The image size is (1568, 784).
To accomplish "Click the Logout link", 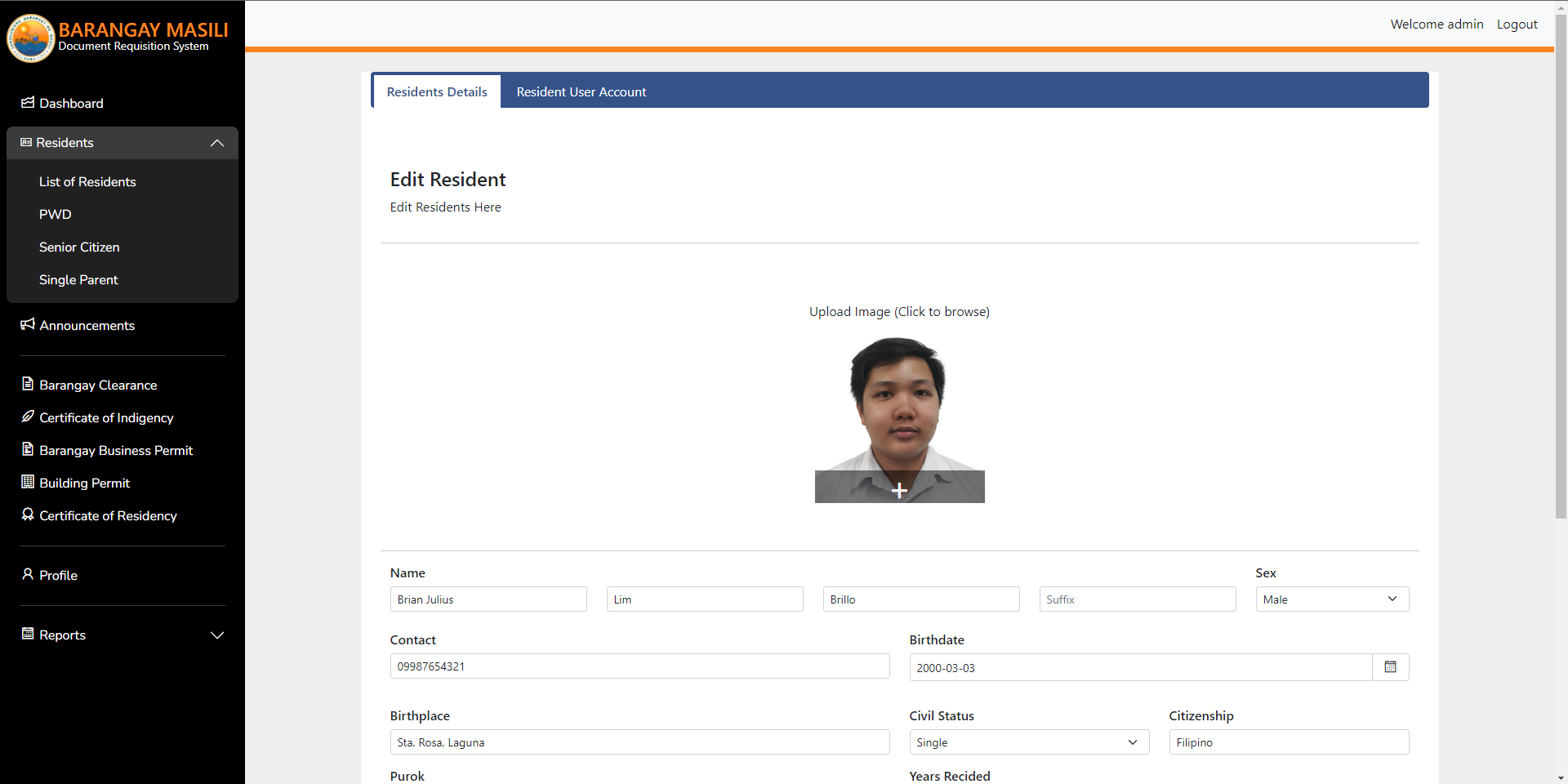I will click(x=1517, y=24).
